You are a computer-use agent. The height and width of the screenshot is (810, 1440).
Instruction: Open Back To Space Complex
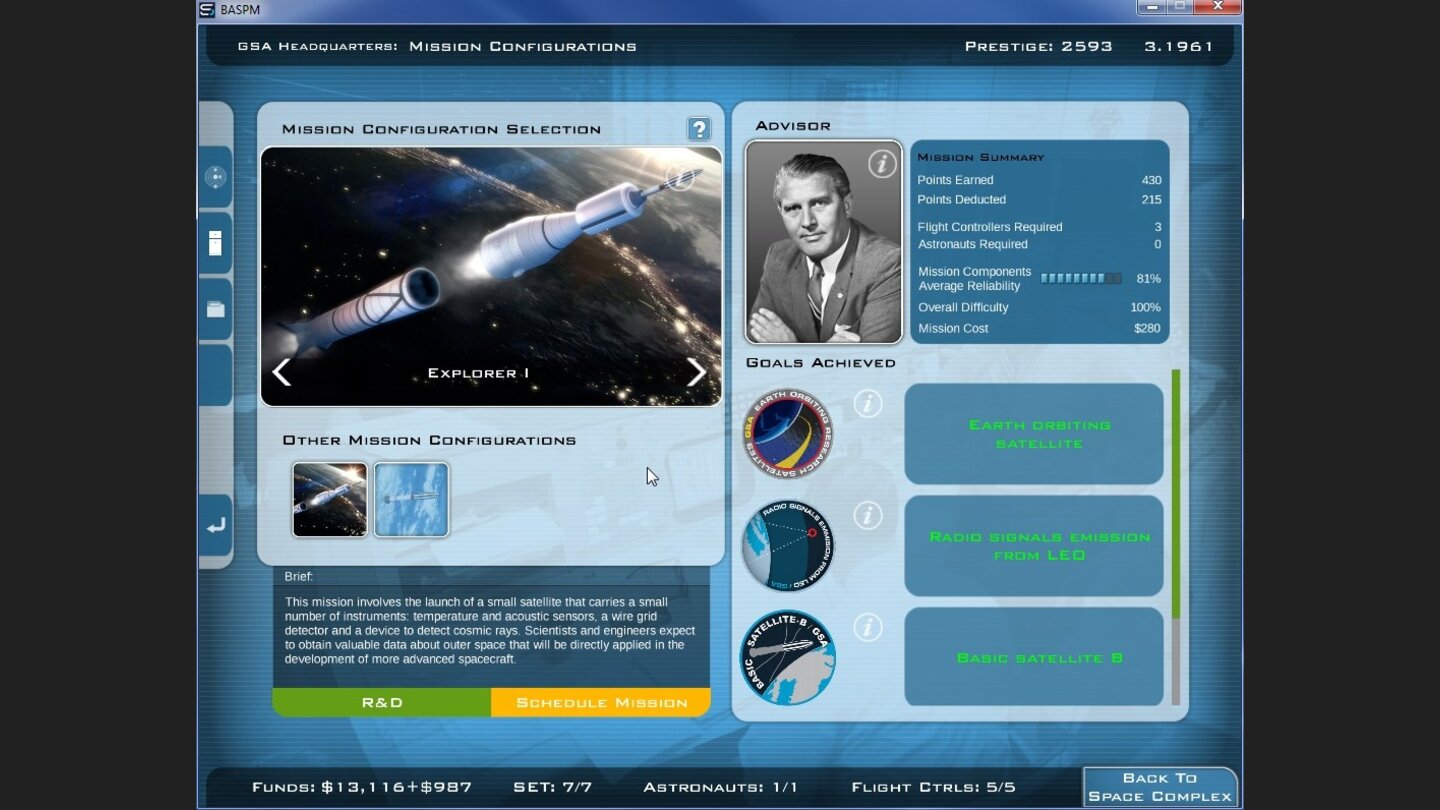click(x=1158, y=785)
